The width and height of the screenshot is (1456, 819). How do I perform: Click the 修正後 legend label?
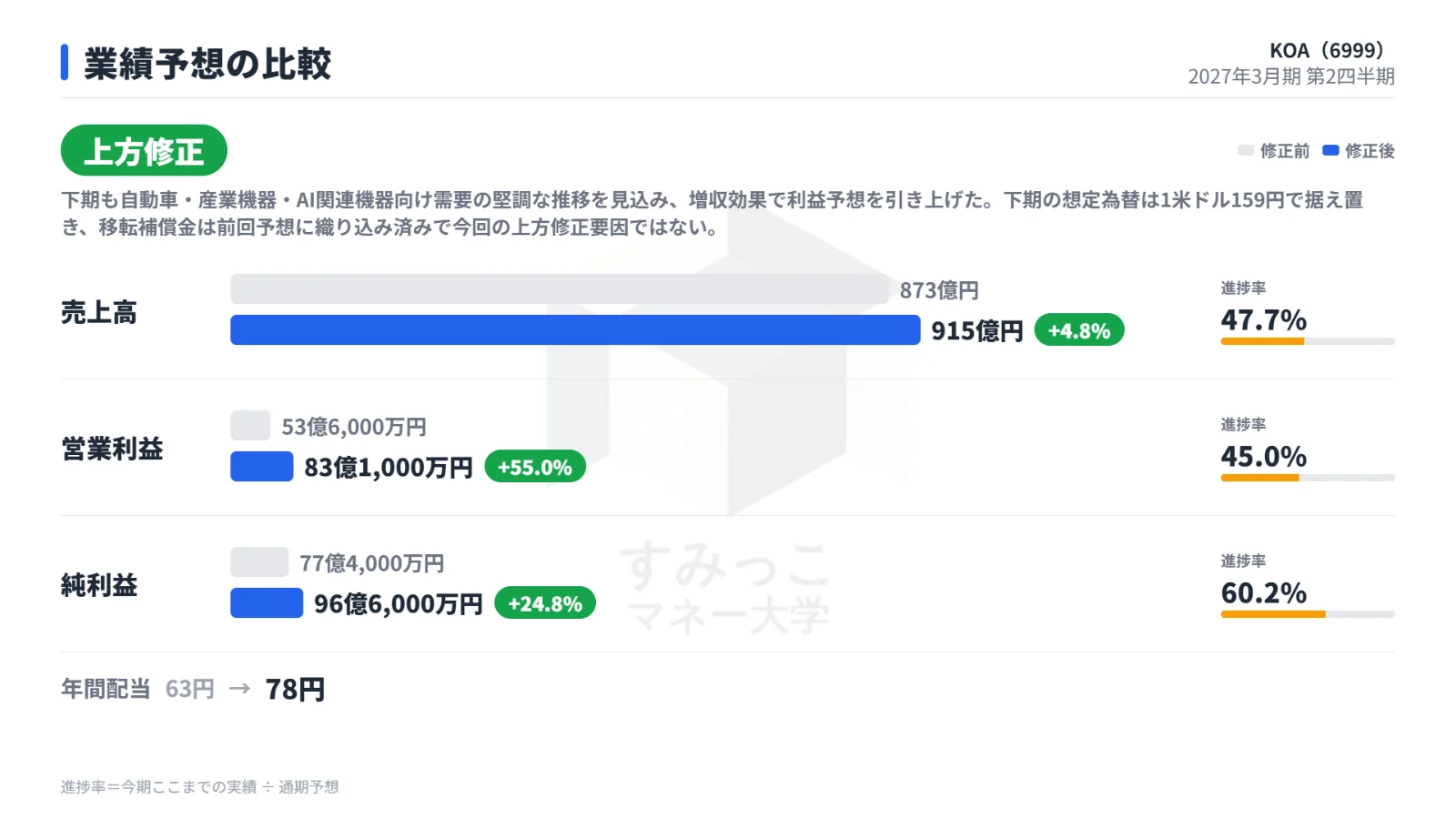pyautogui.click(x=1370, y=151)
